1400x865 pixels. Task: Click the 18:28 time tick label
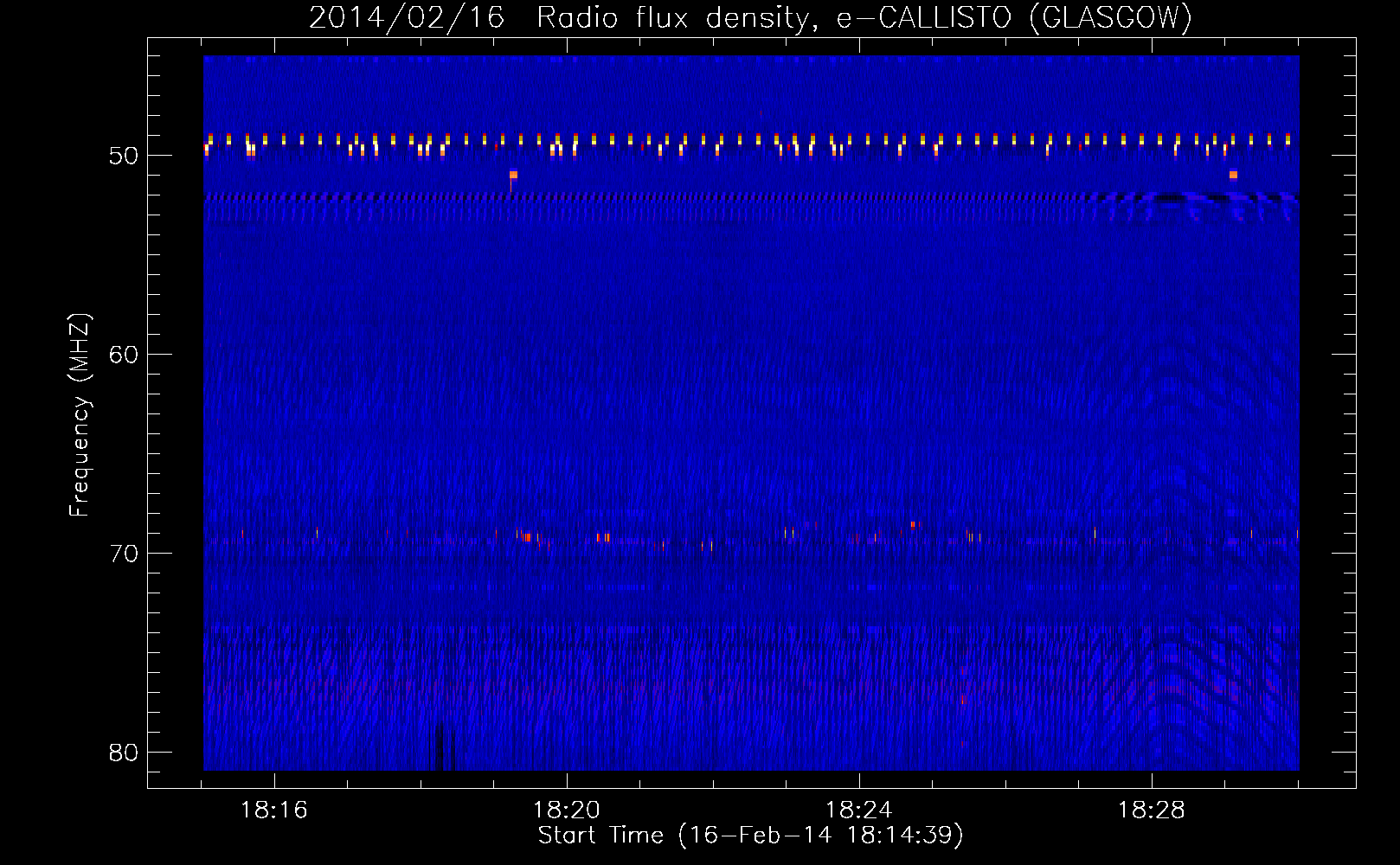click(1152, 811)
